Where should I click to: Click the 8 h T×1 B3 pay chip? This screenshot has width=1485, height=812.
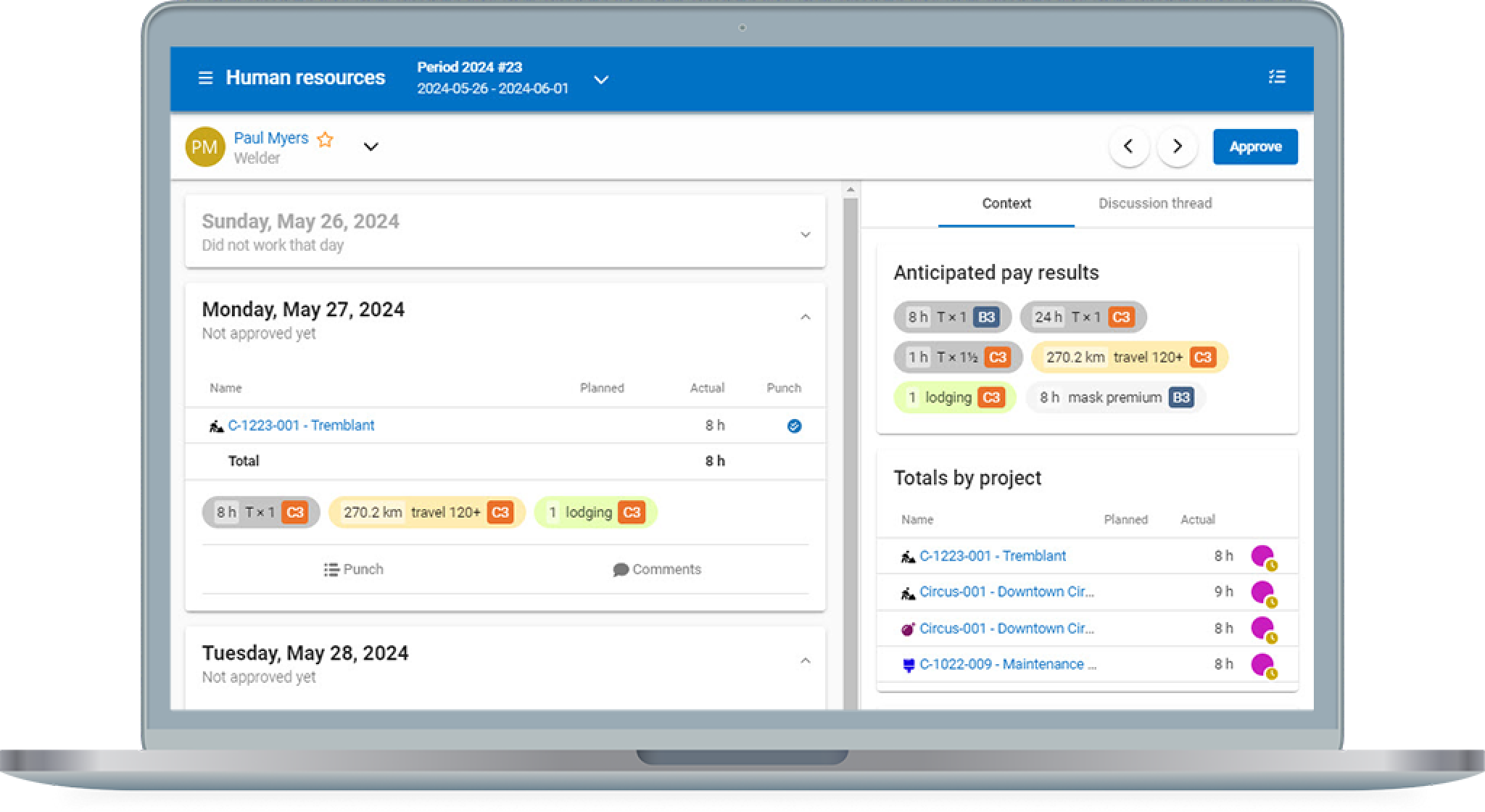952,317
